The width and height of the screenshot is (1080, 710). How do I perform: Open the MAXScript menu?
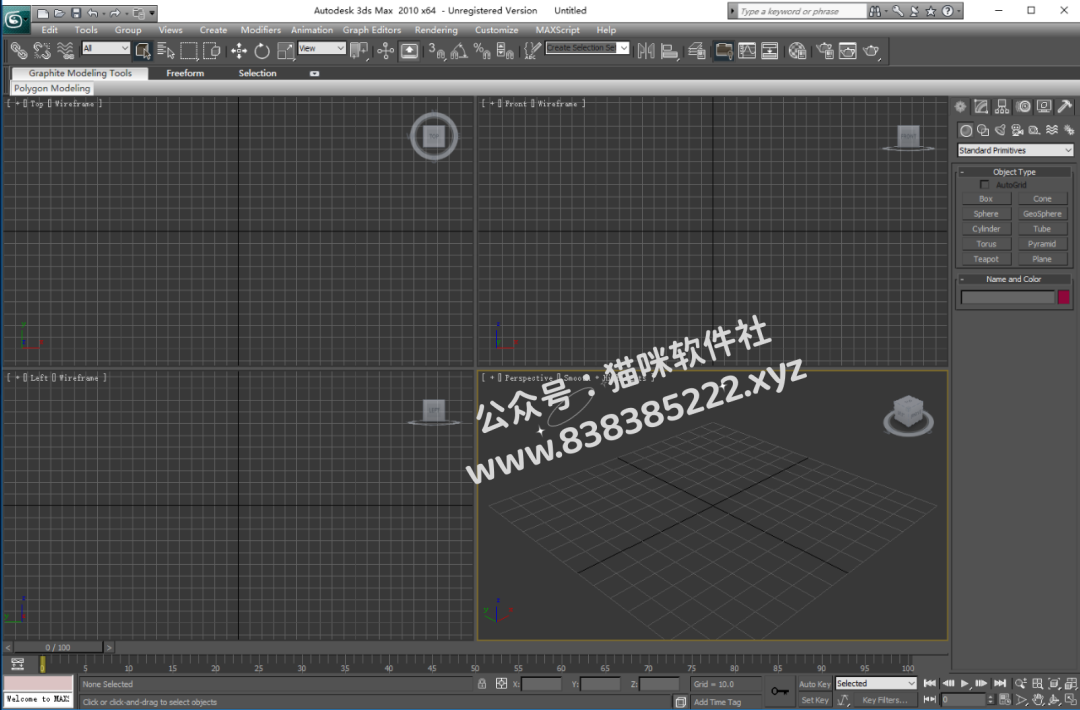point(557,30)
